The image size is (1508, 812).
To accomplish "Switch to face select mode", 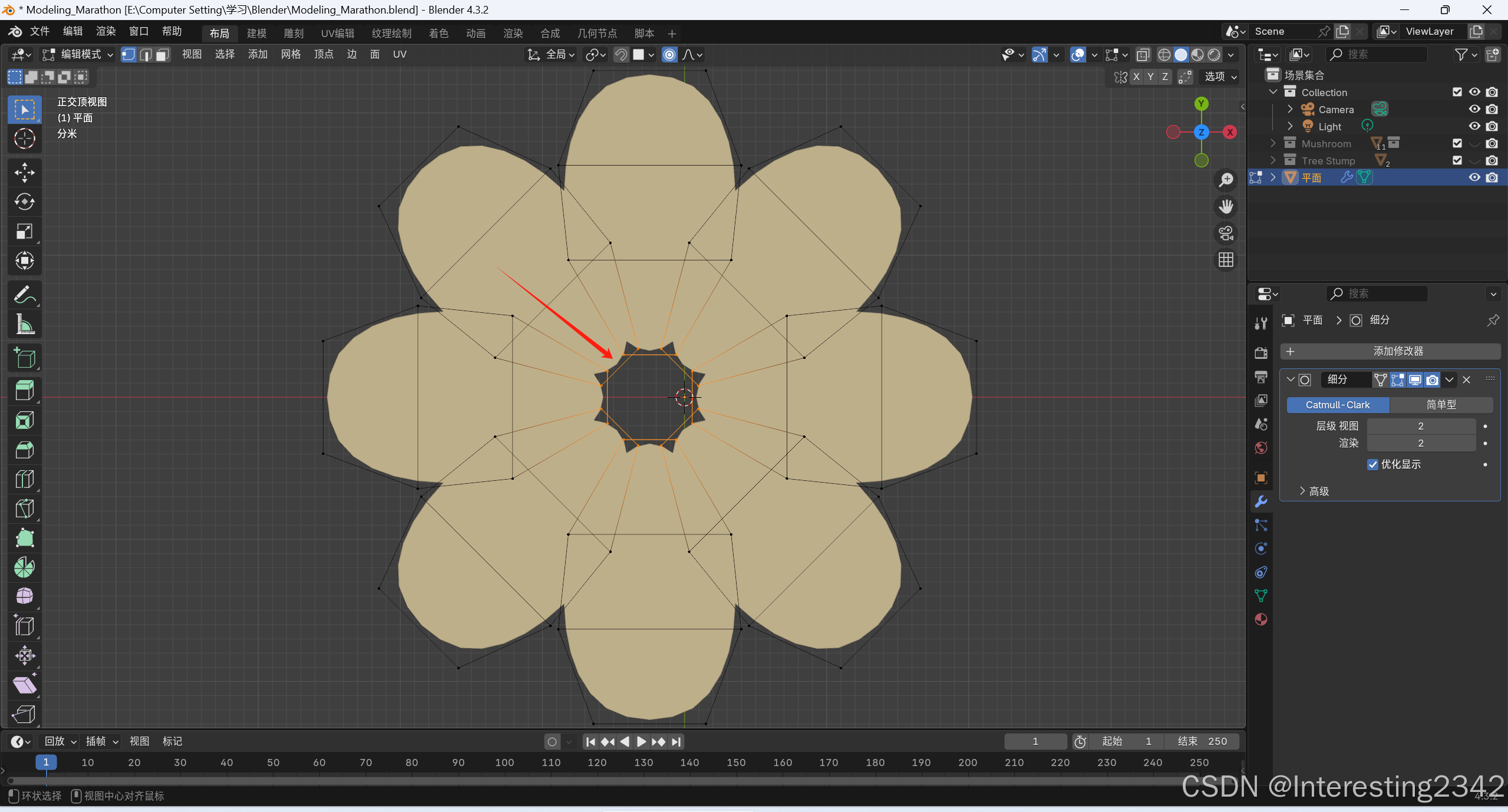I will coord(163,55).
